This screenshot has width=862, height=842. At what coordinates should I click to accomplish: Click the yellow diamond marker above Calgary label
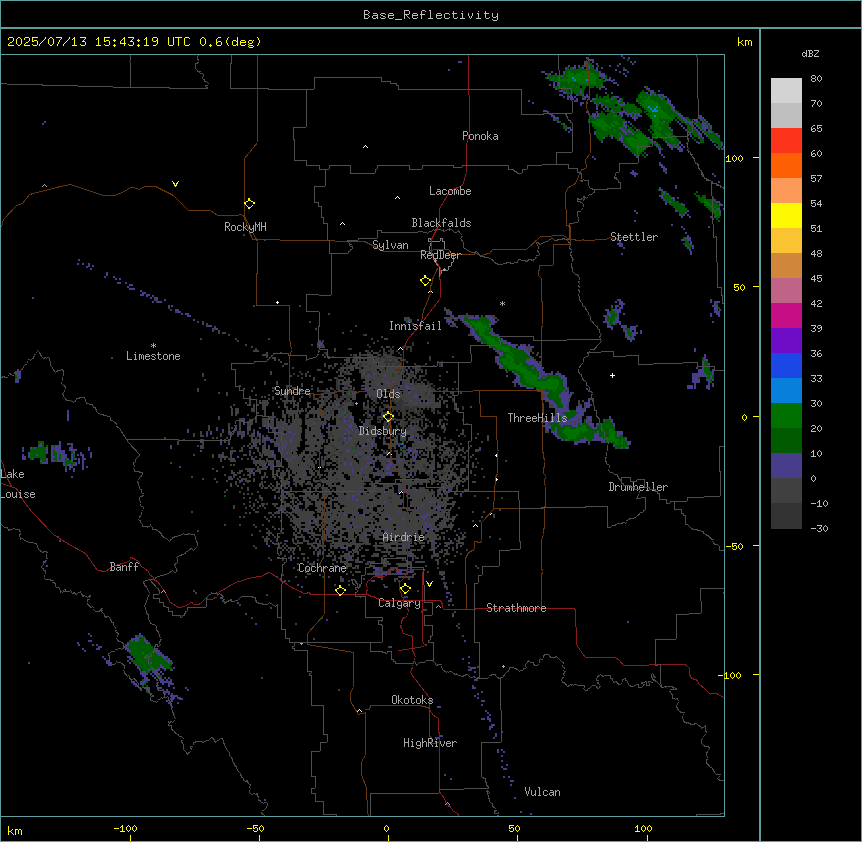pos(405,589)
